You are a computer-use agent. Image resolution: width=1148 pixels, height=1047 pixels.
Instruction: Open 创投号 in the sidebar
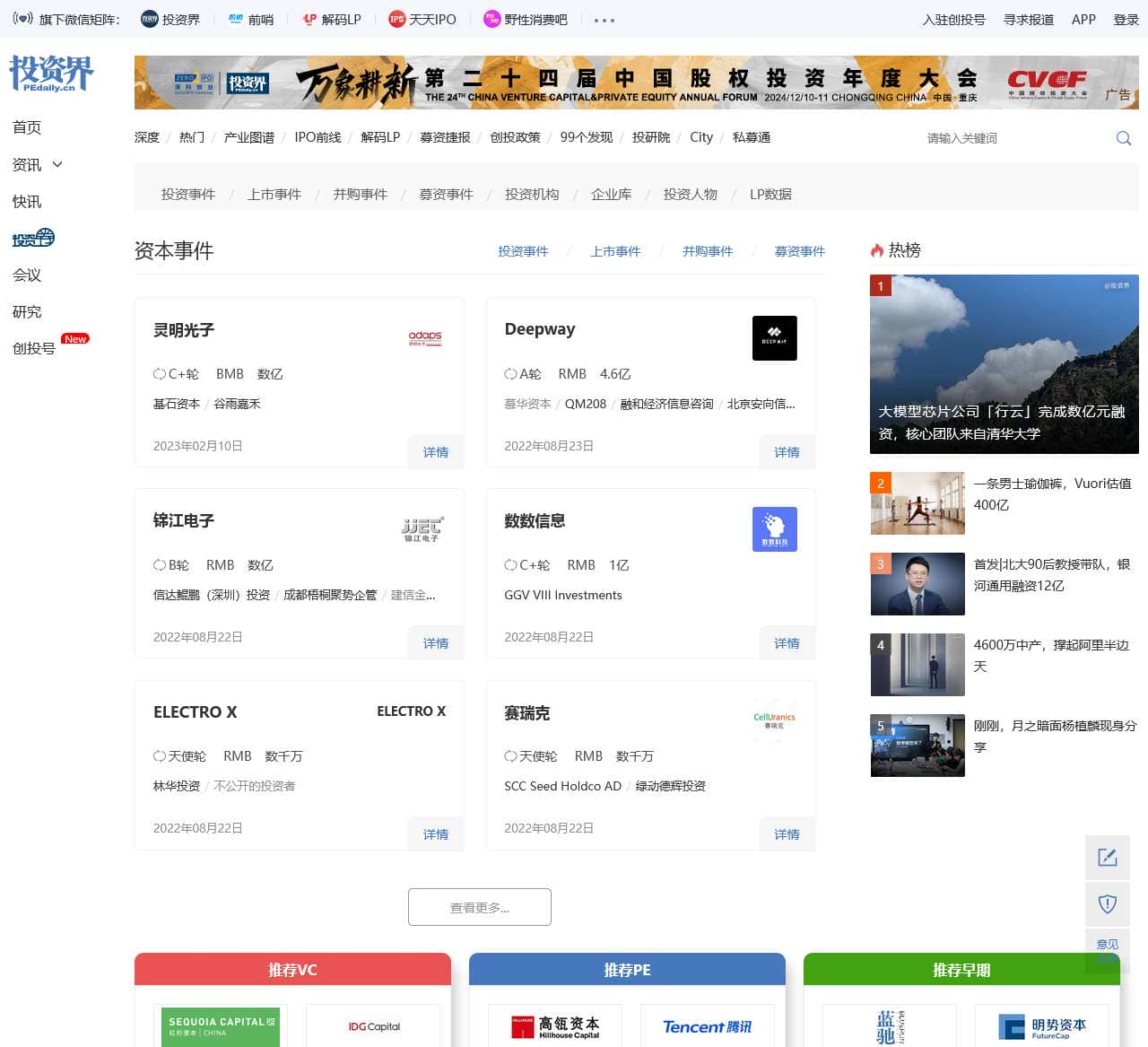(34, 348)
